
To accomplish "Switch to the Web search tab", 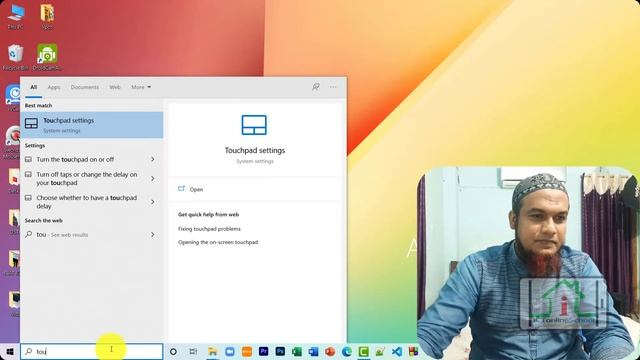I will (x=115, y=87).
